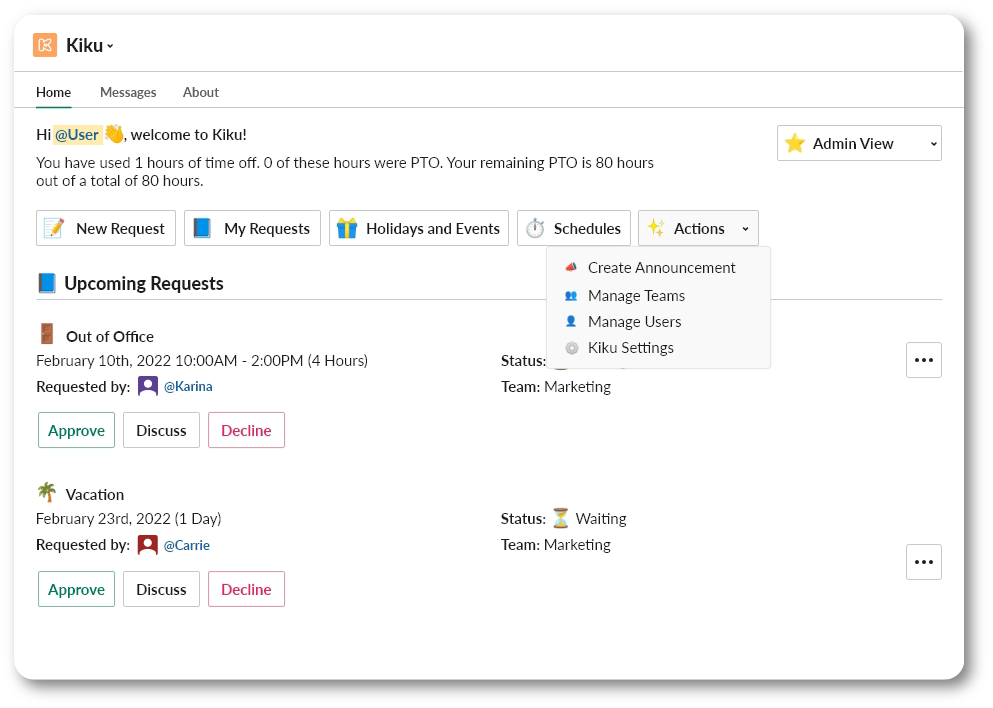Approve Karina's Out of Office request

click(76, 430)
